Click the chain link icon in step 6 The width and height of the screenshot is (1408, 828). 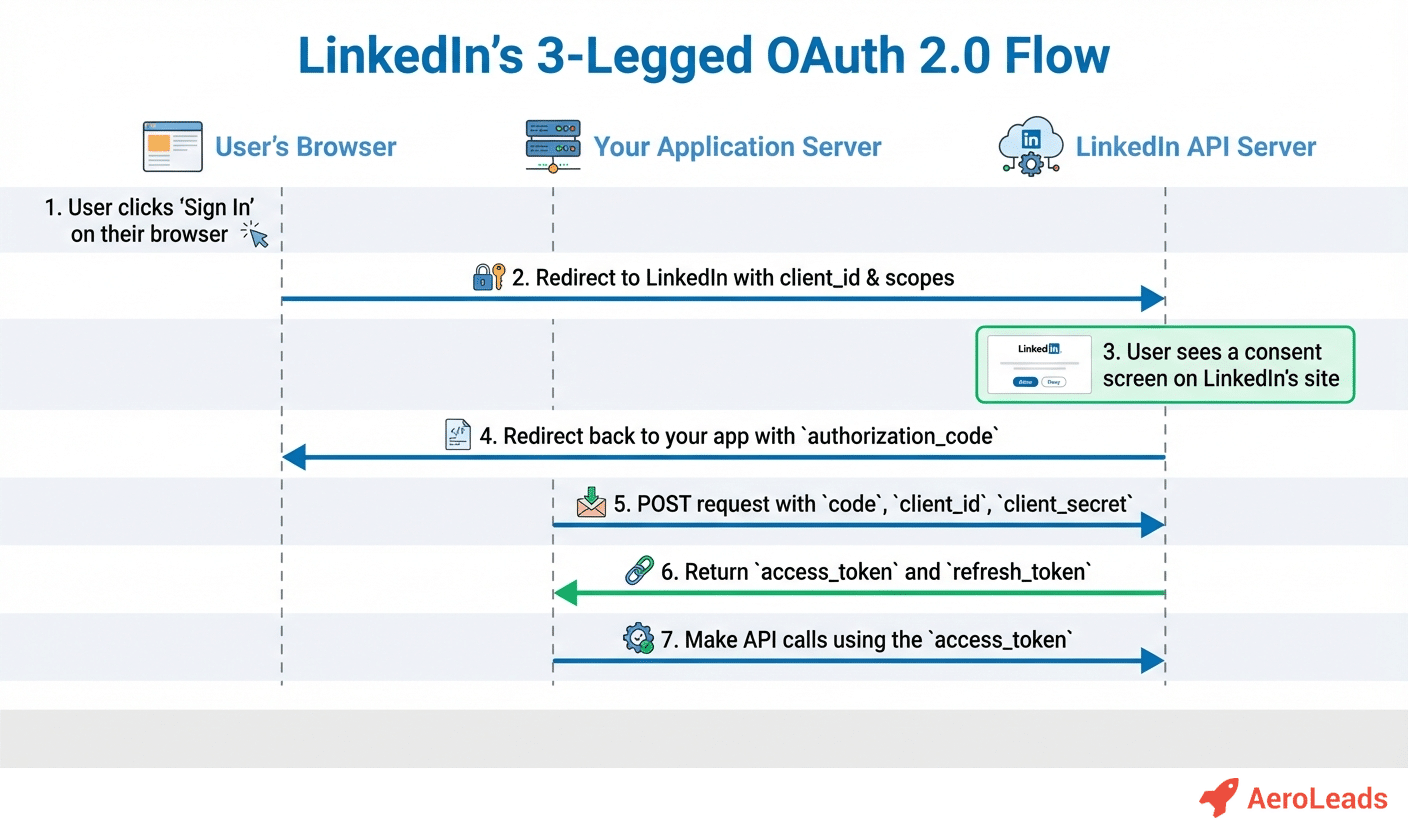point(639,570)
